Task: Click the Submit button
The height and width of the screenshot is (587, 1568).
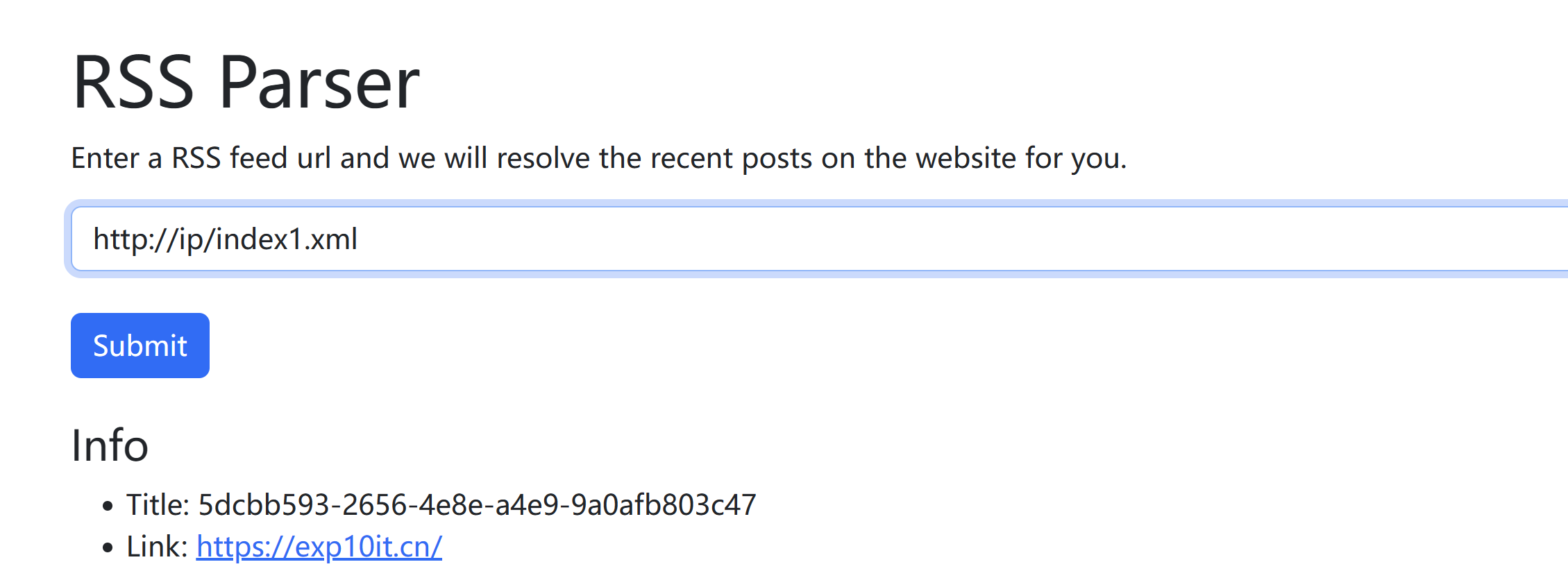Action: 140,346
